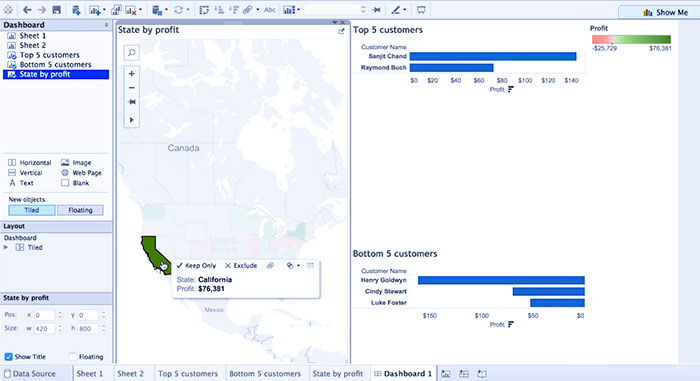Screen dimensions: 700x381
Task: Click the new story icon in the bottom tab bar
Action: 482,374
